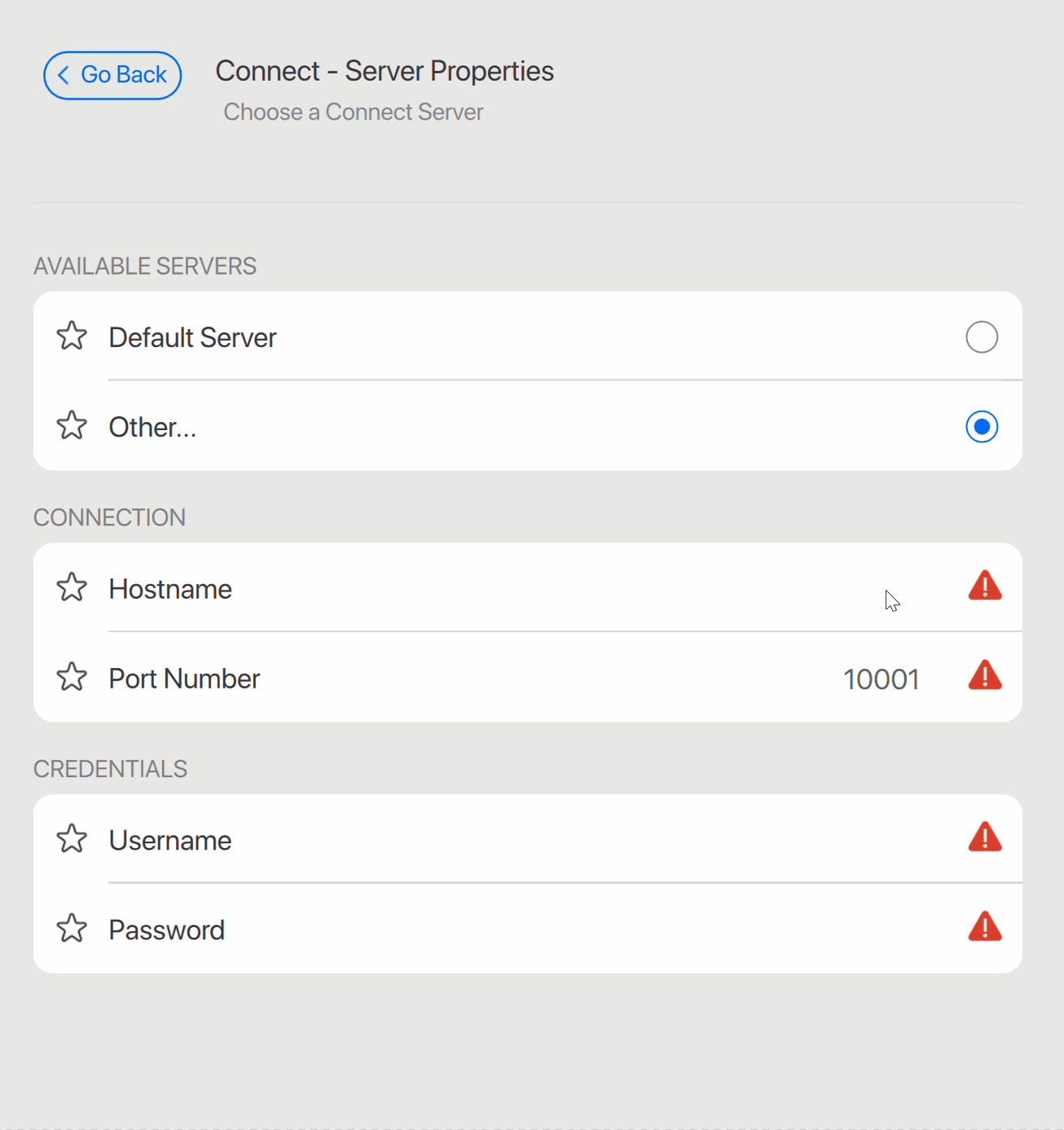Star the Default Server entry
This screenshot has height=1130, width=1064.
(x=71, y=336)
